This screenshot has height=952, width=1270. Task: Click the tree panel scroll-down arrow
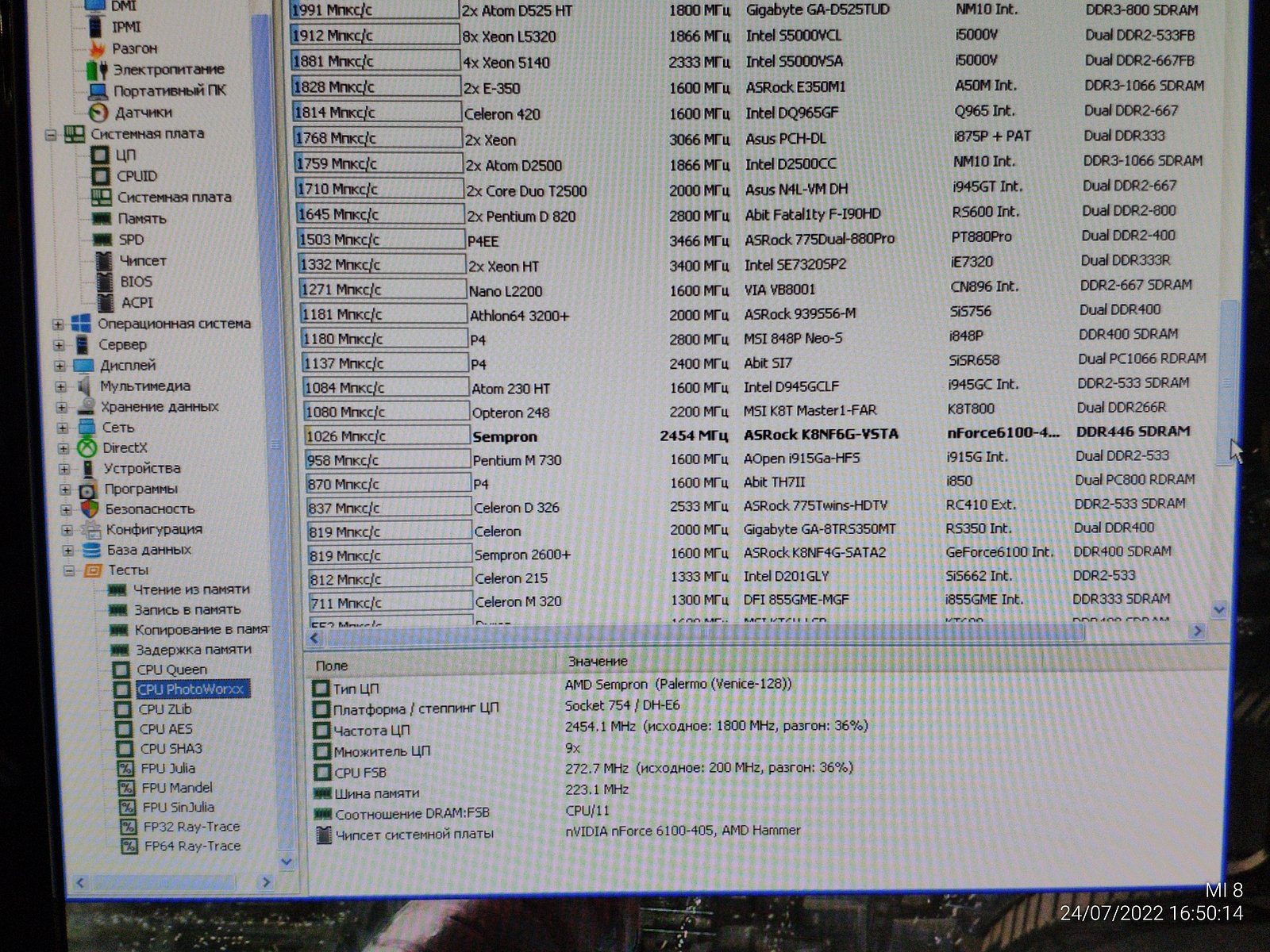287,862
